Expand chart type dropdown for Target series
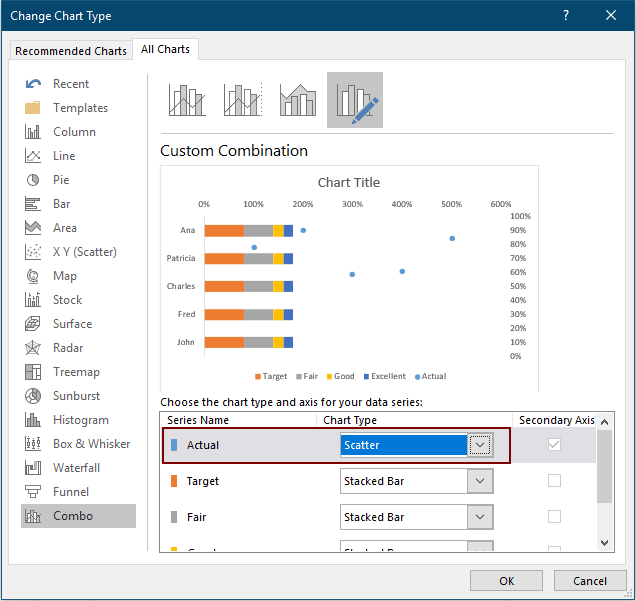This screenshot has height=601, width=636. pos(481,481)
